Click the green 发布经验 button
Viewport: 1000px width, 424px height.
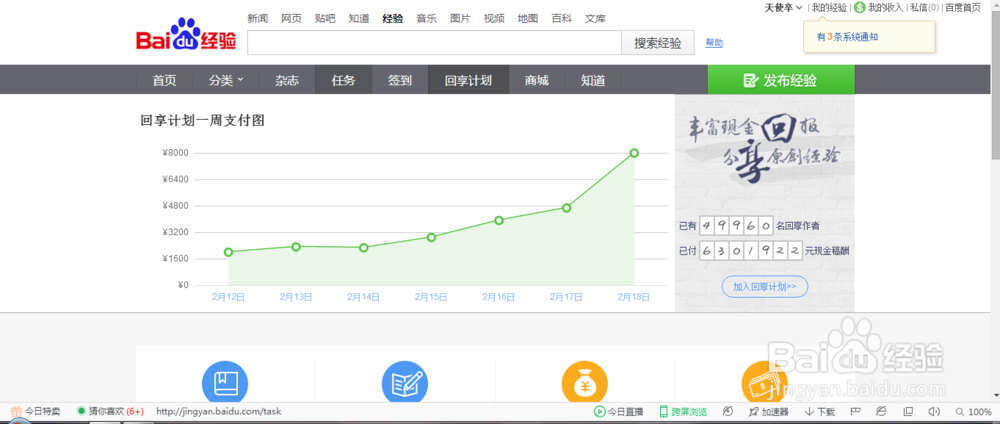coord(781,80)
